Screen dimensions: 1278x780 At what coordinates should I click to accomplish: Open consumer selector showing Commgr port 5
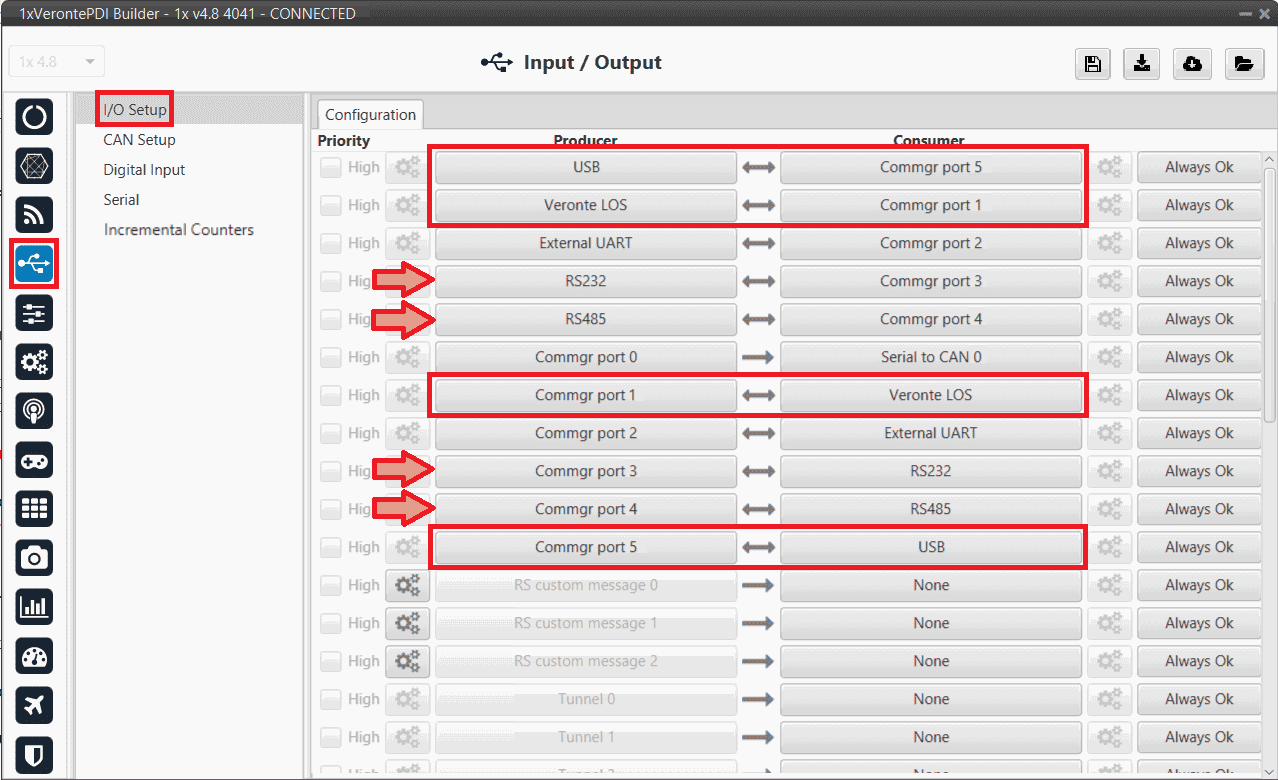pyautogui.click(x=930, y=168)
